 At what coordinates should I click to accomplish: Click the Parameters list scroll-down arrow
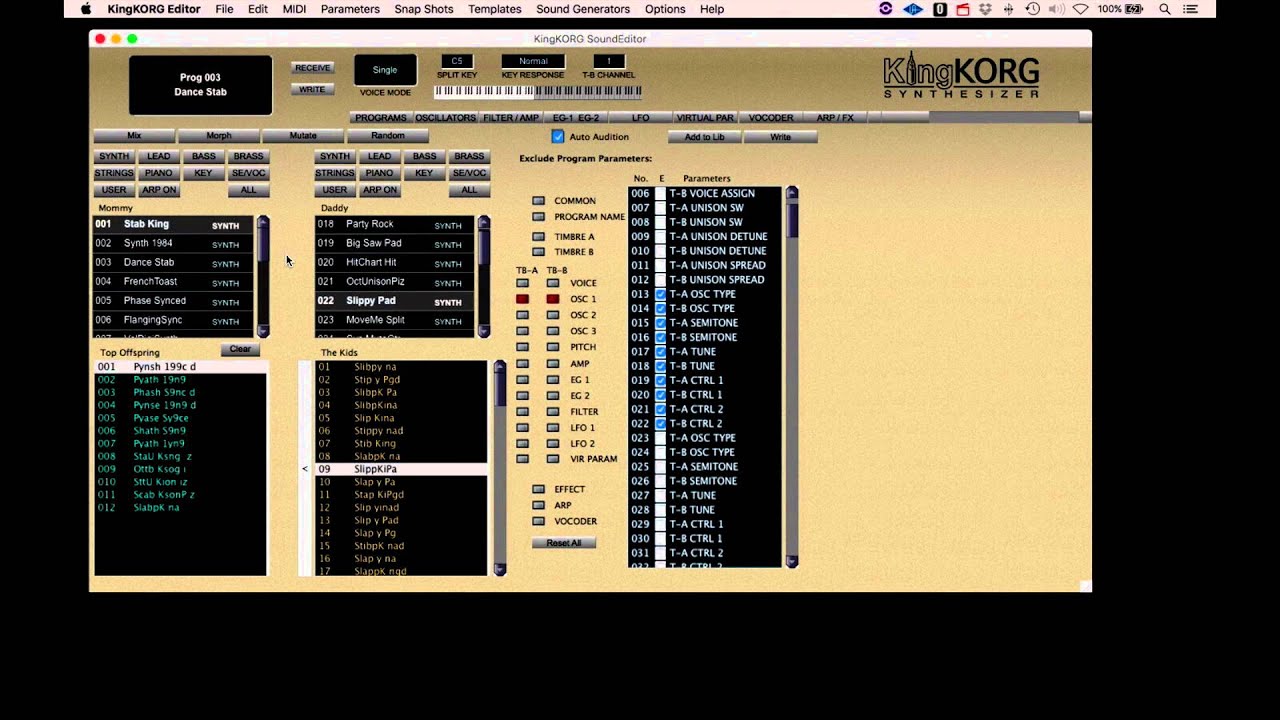792,562
